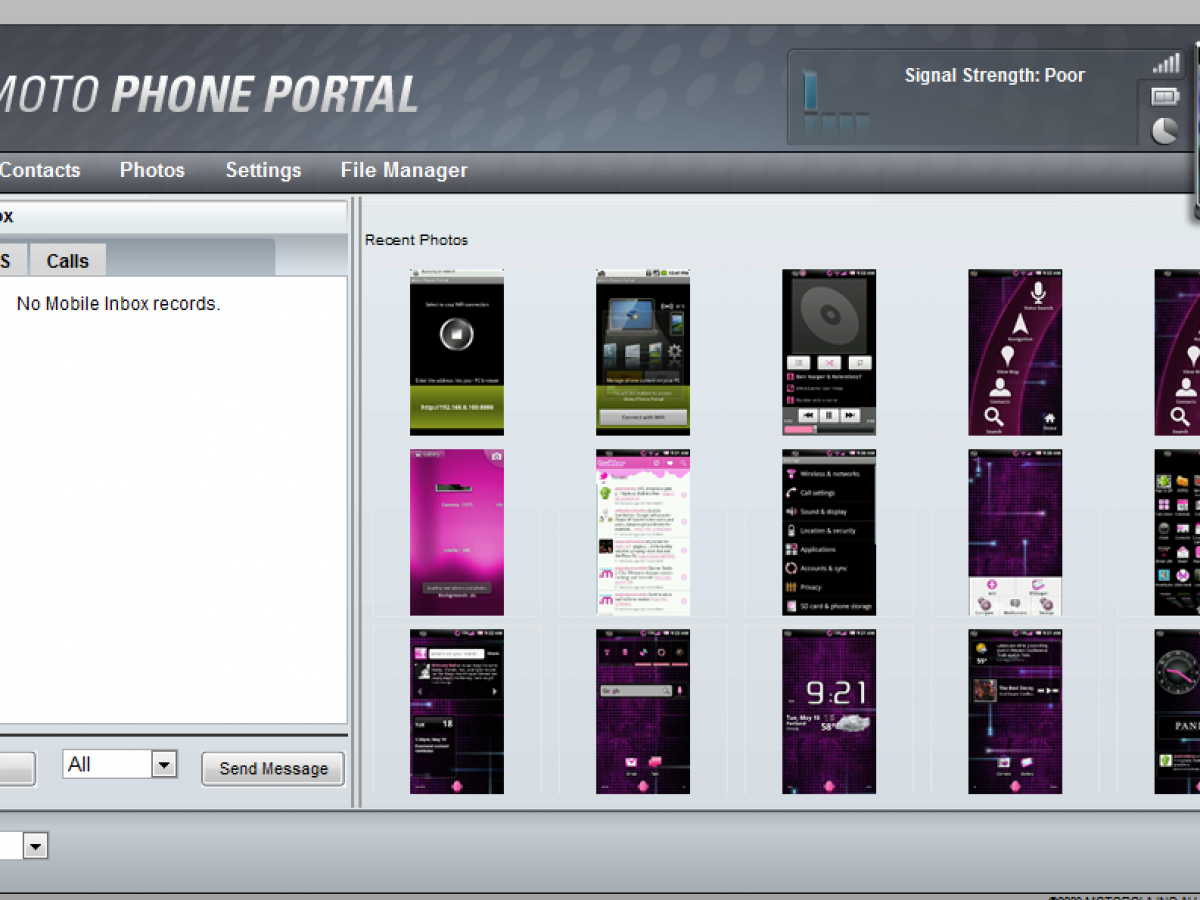The width and height of the screenshot is (1200, 900).
Task: Open the phone settings list screenshot thumbnail
Action: [x=829, y=532]
